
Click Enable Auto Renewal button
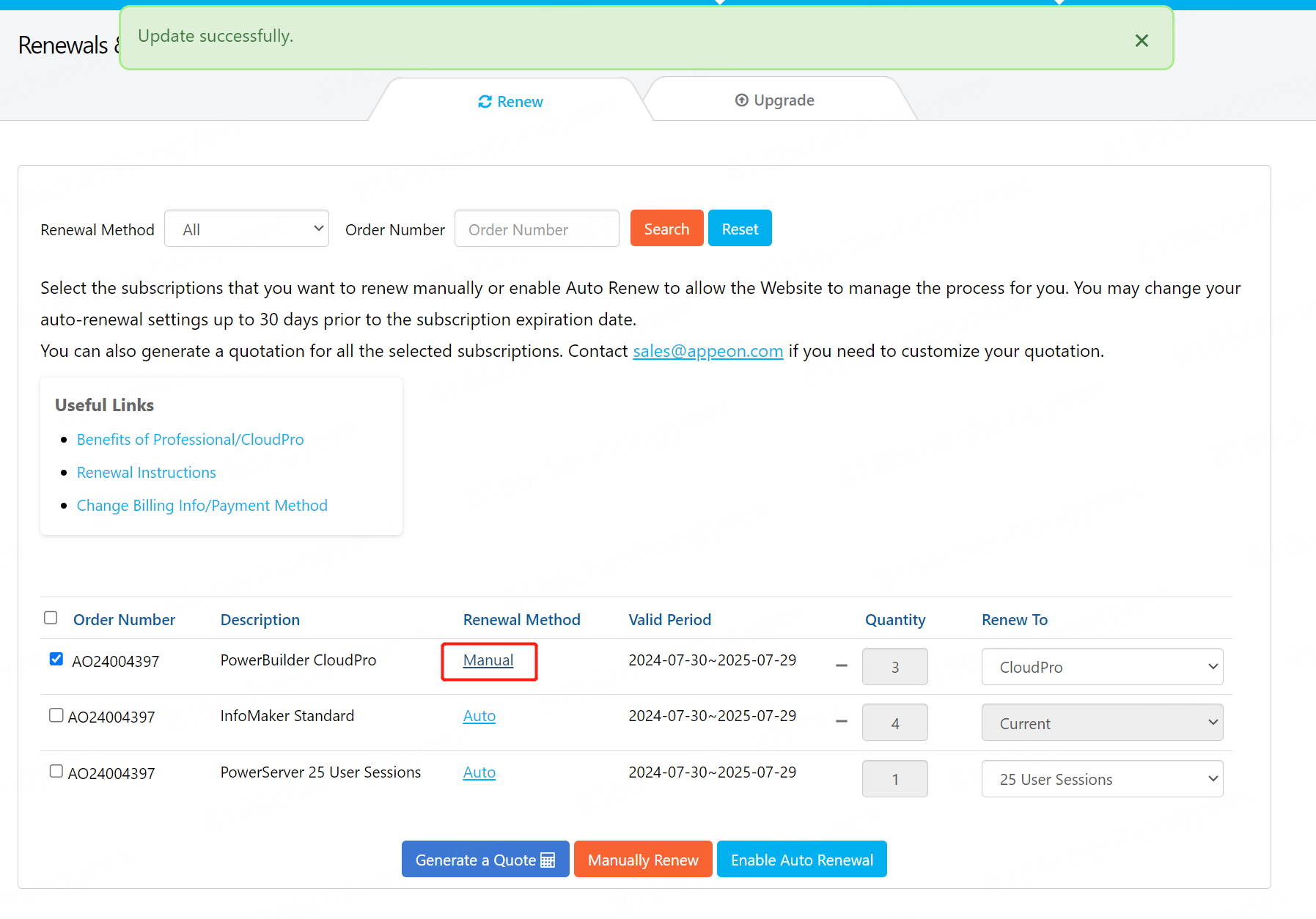(802, 859)
